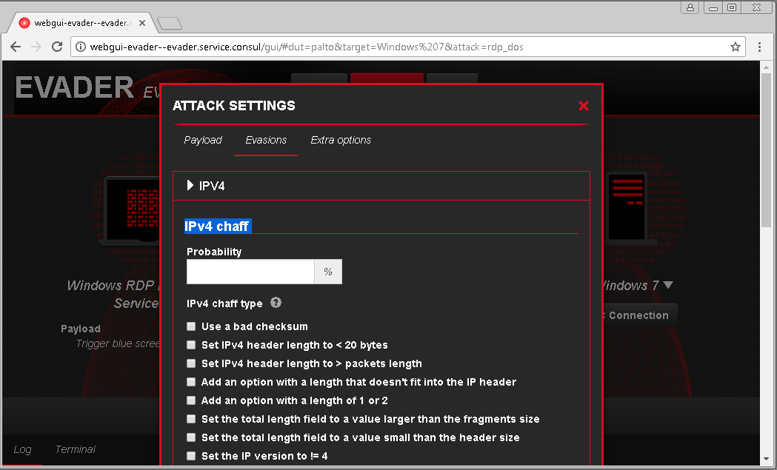Check total length larger than fragments size
The image size is (777, 470).
(191, 419)
